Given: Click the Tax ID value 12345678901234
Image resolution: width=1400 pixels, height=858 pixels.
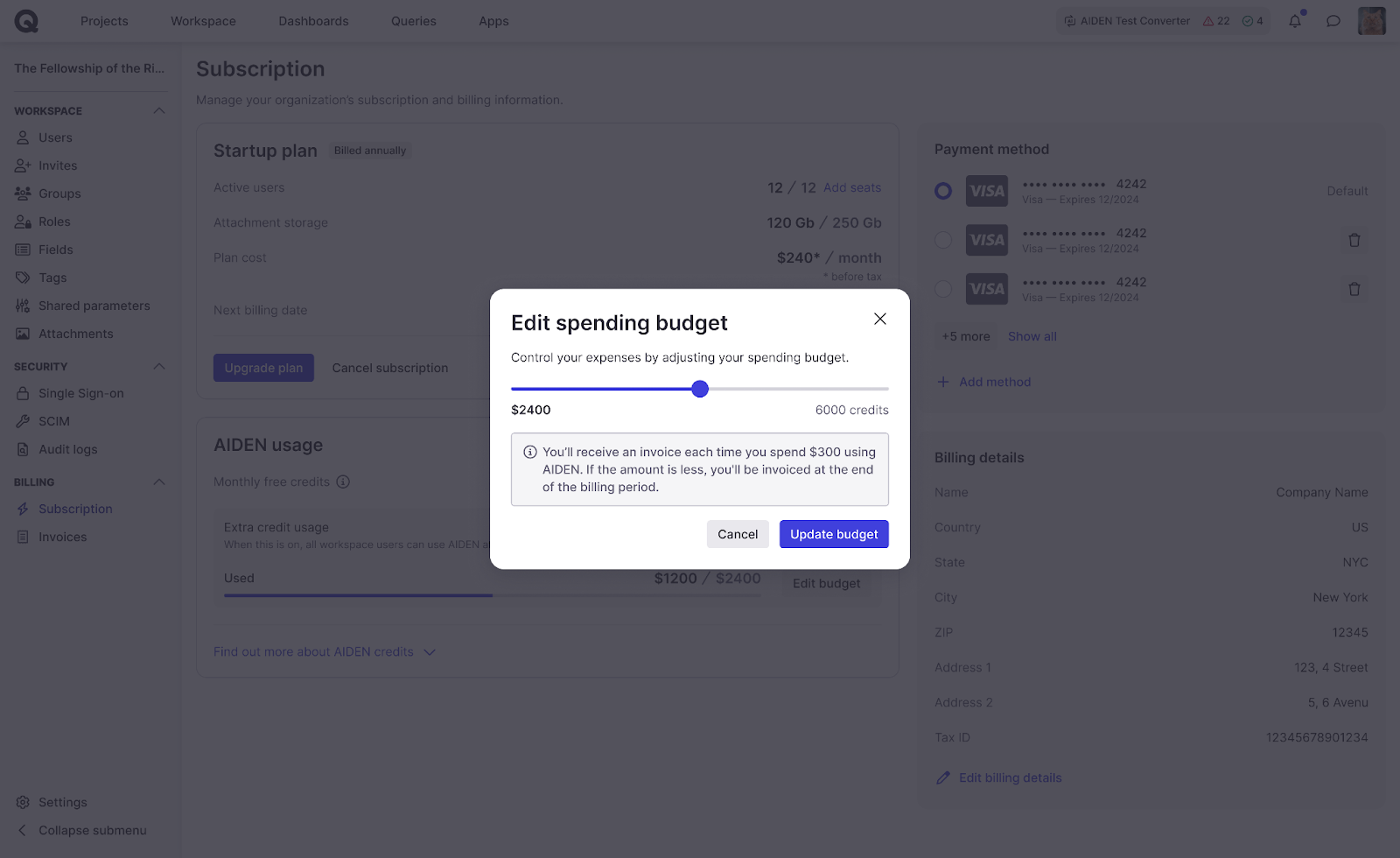Looking at the screenshot, I should point(1317,737).
